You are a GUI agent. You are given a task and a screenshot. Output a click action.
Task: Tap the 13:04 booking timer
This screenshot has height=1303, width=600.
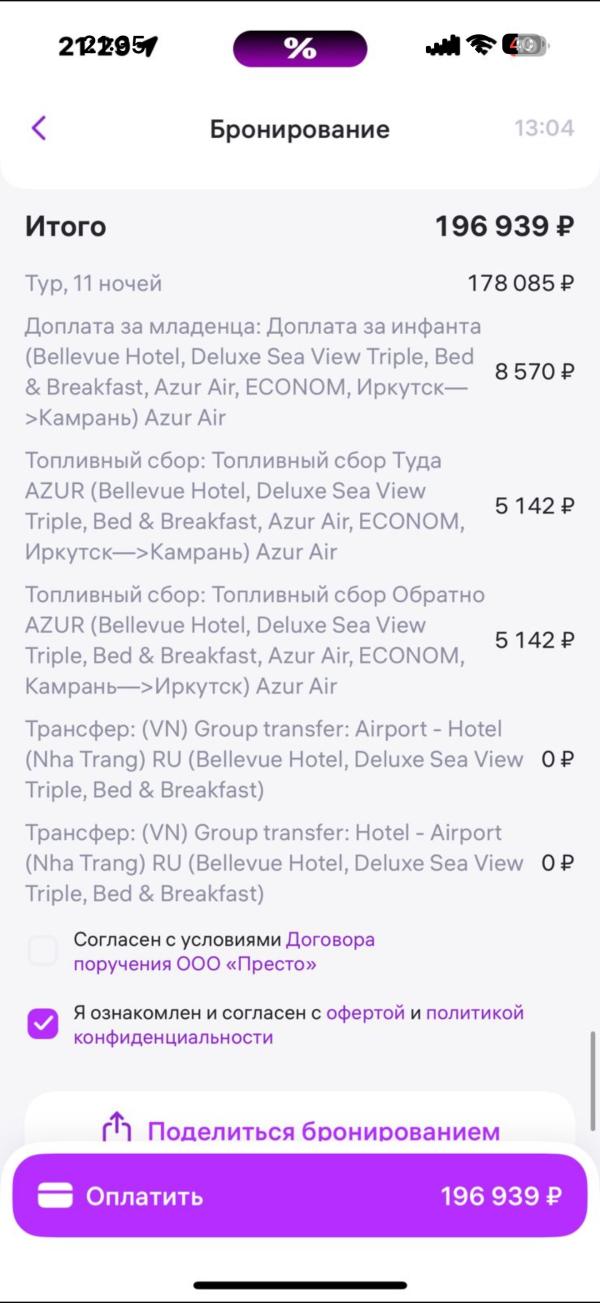point(544,128)
